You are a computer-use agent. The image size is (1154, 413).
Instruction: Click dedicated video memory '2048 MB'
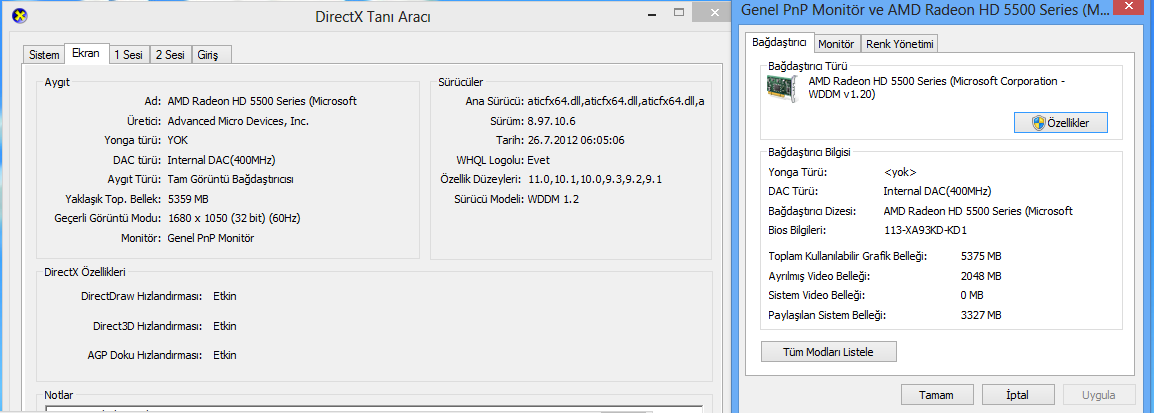981,276
